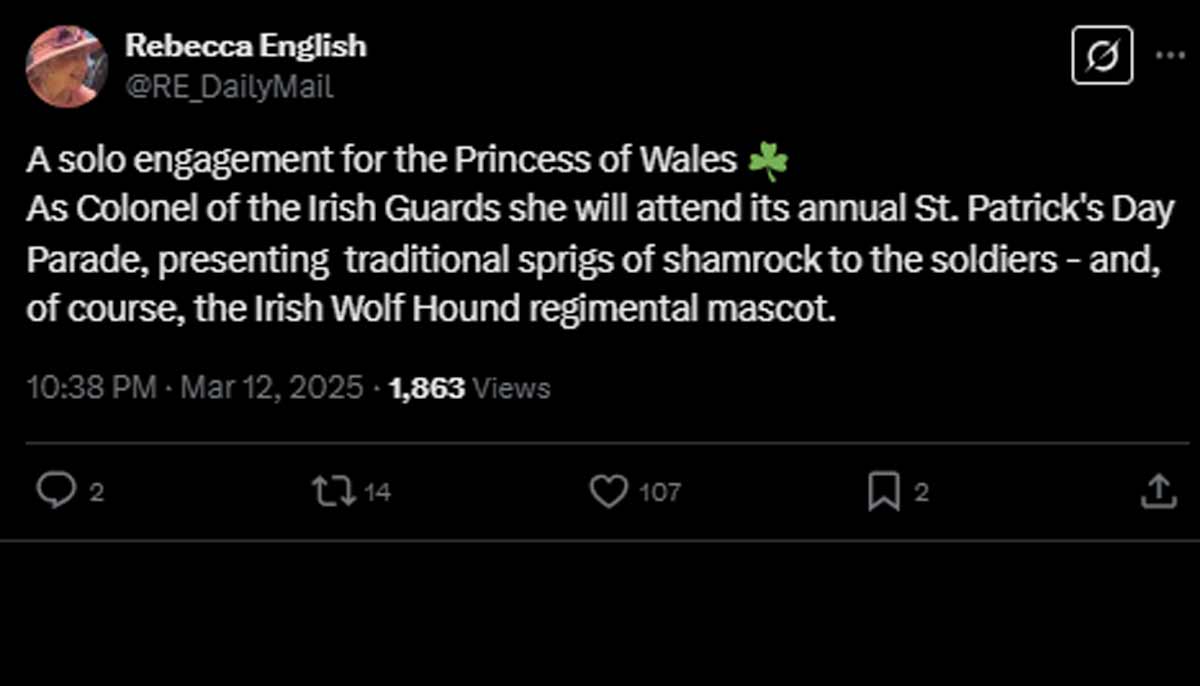This screenshot has width=1200, height=686.
Task: Click the share upload arrow icon
Action: click(x=1157, y=491)
